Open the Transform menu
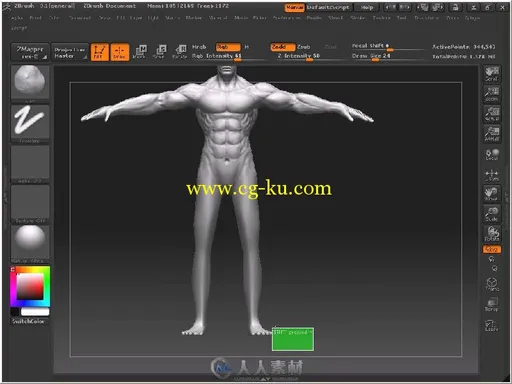 [x=426, y=18]
